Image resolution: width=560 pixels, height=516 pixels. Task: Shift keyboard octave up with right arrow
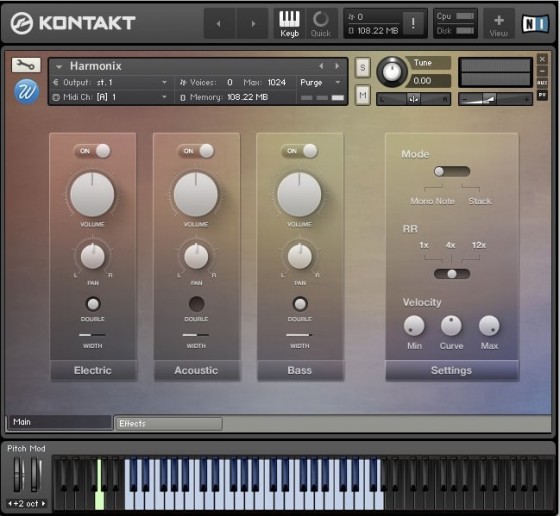pos(44,504)
